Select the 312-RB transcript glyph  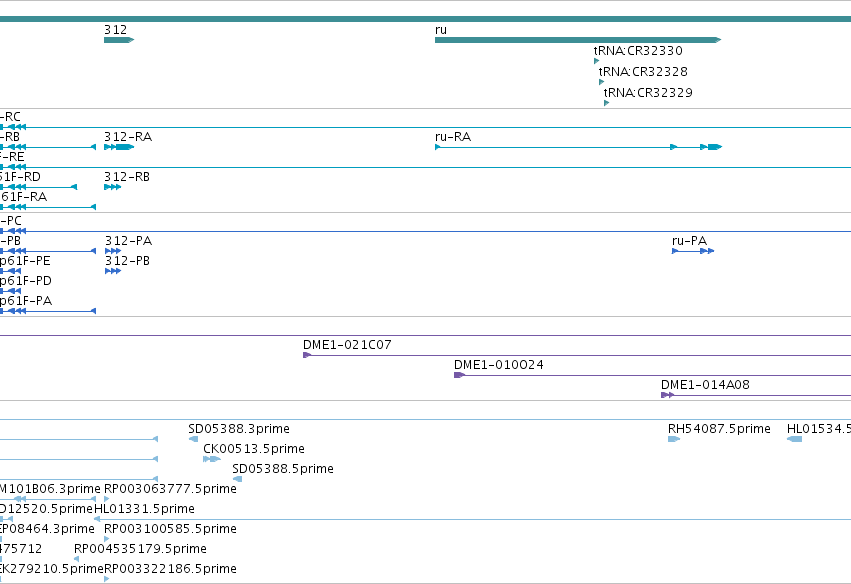click(x=112, y=187)
